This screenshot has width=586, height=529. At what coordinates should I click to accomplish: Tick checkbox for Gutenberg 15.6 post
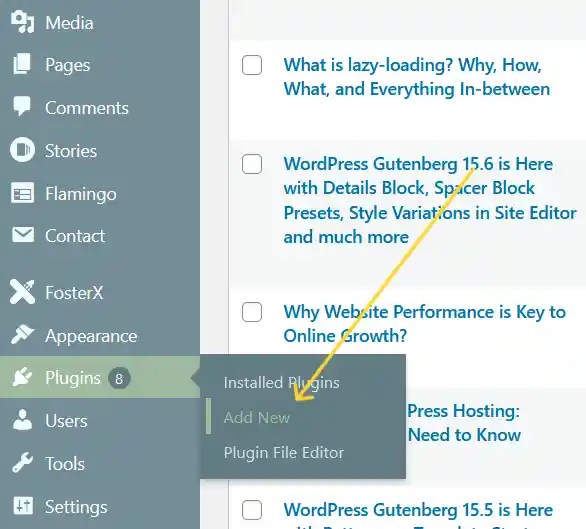click(252, 164)
